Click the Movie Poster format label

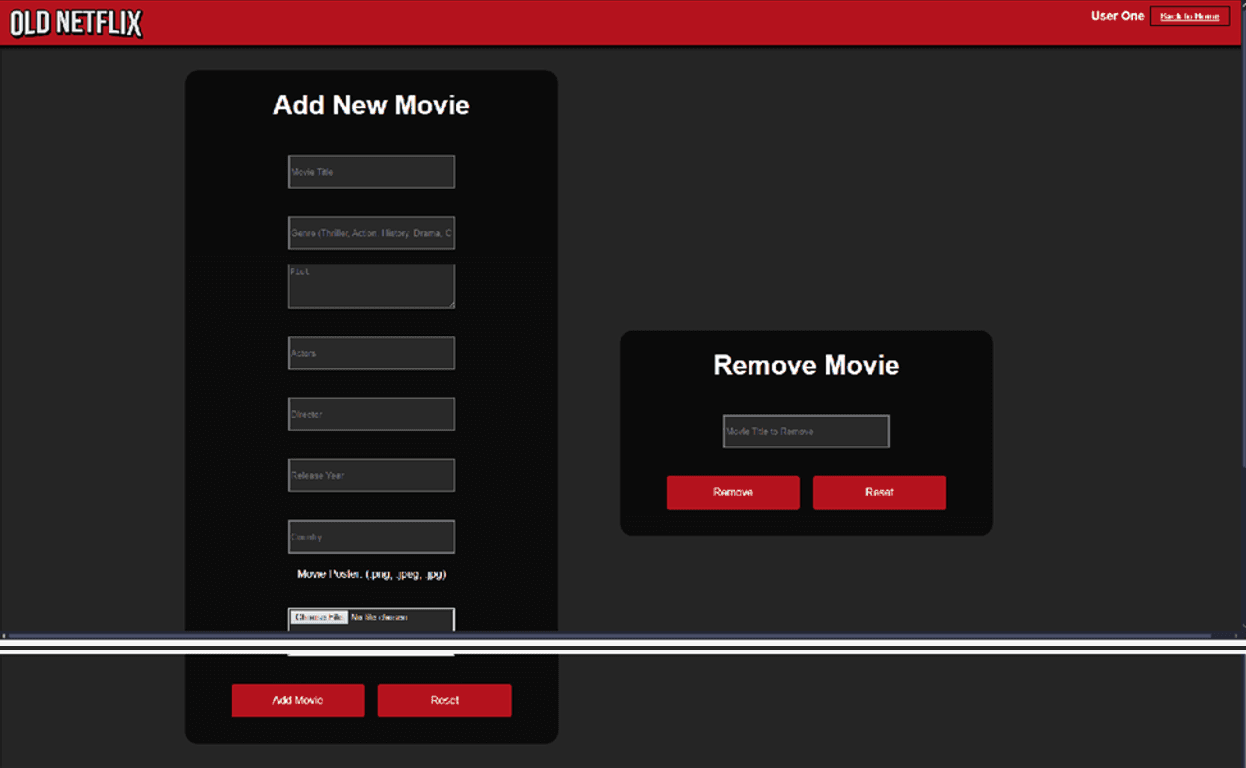point(371,574)
